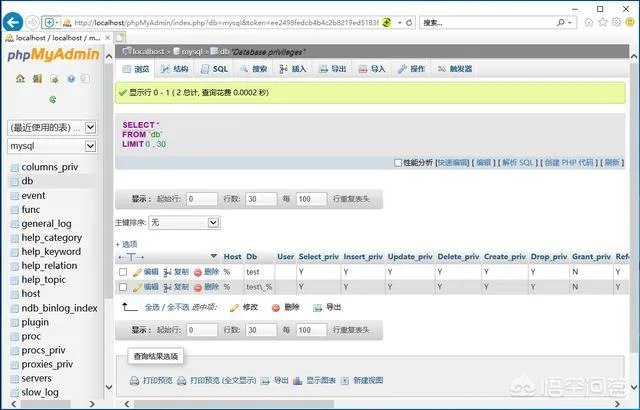This screenshot has width=640, height=410.
Task: Check the row checkbox for test
Action: [x=123, y=272]
